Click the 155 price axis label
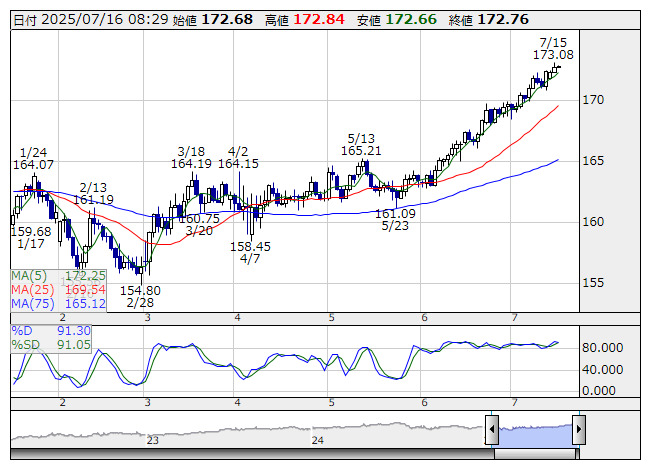 593,283
